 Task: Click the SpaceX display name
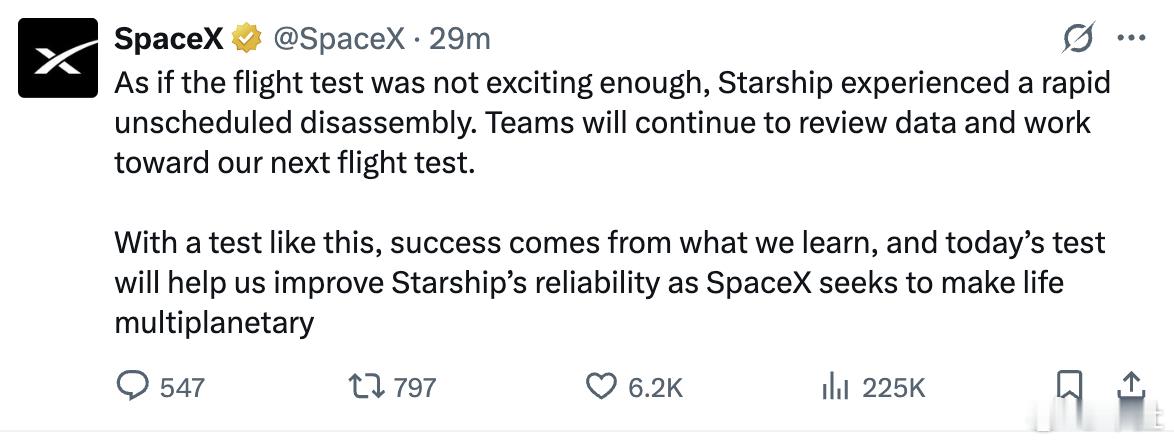coord(168,38)
